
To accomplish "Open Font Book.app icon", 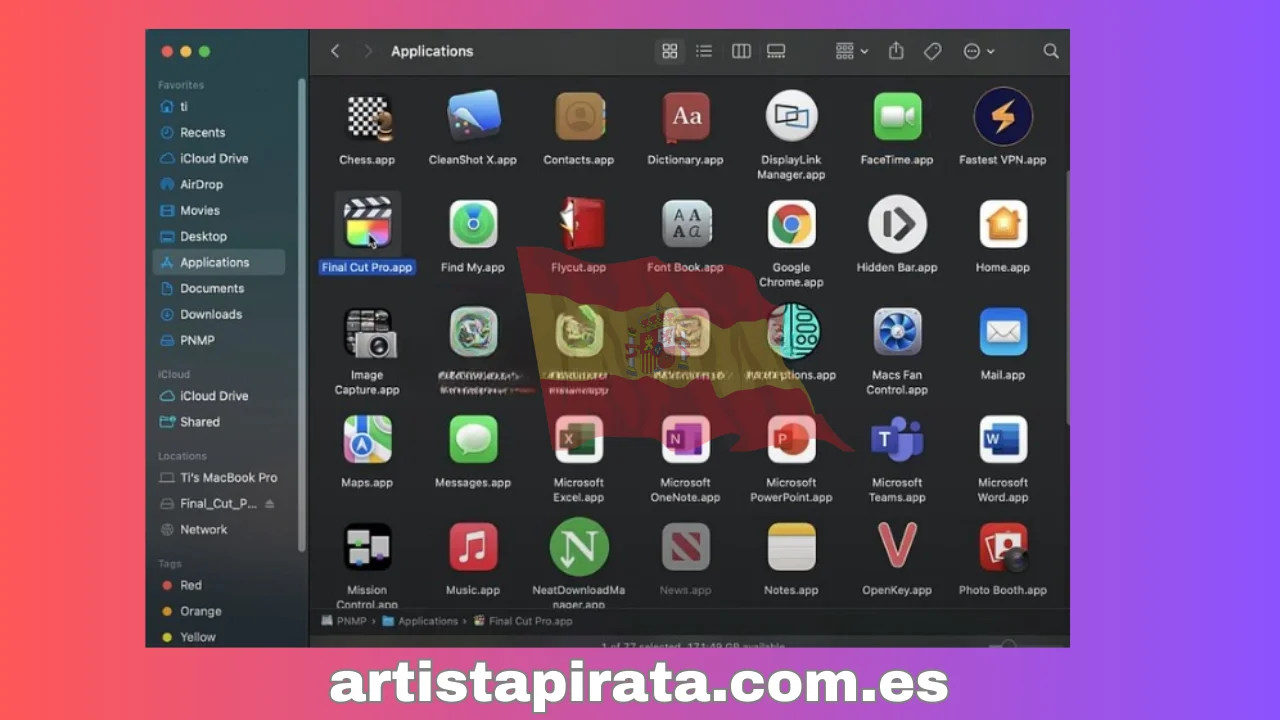I will pyautogui.click(x=686, y=224).
